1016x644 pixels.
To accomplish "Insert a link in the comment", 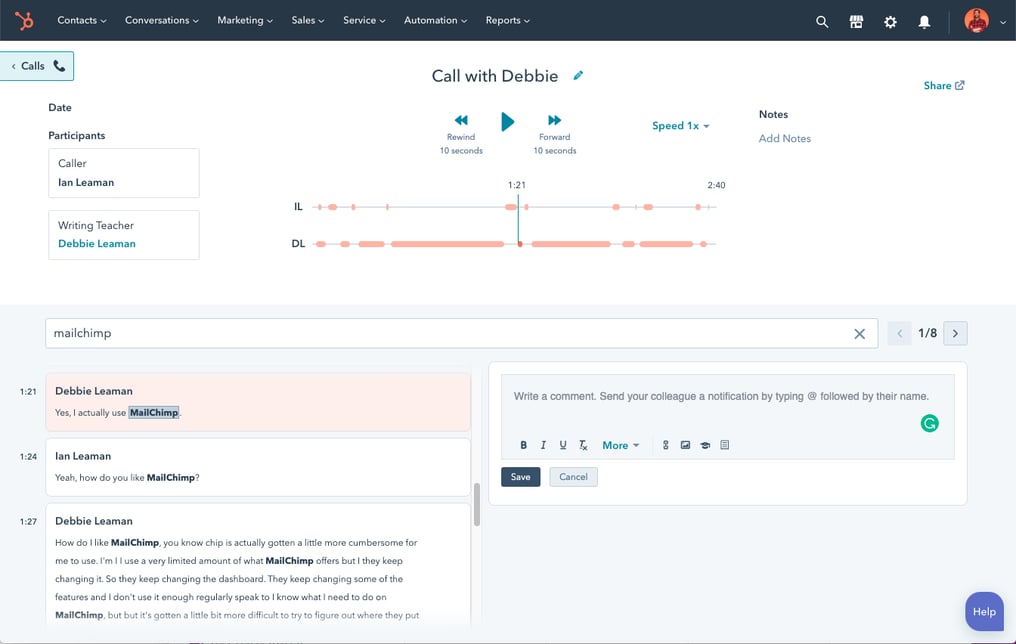I will click(665, 445).
